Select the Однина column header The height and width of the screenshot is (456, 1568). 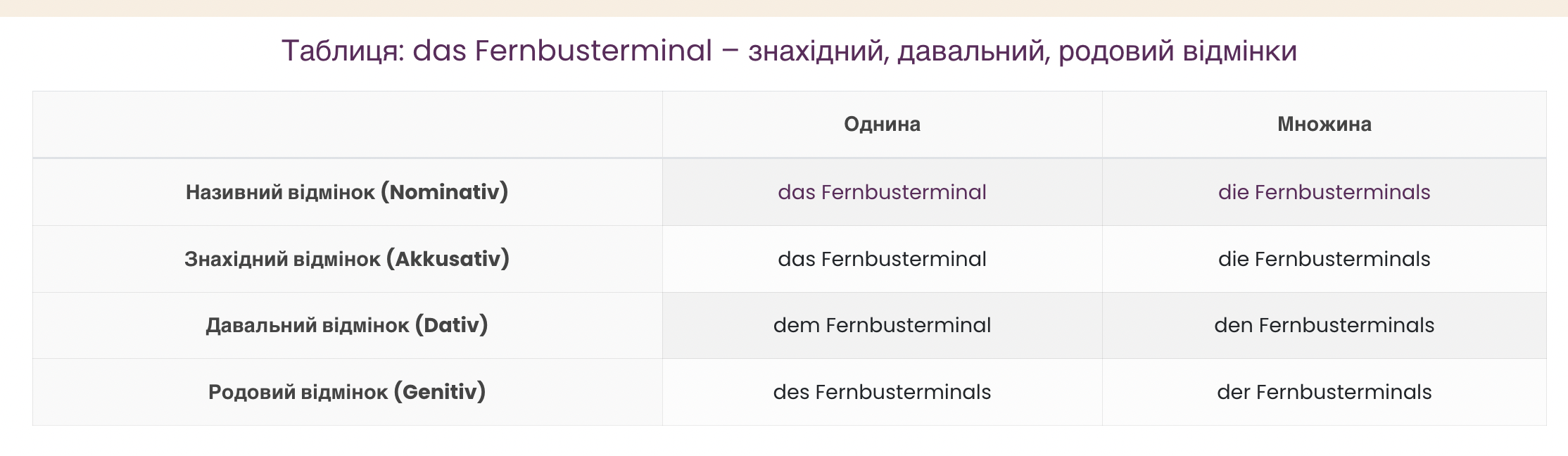[882, 125]
